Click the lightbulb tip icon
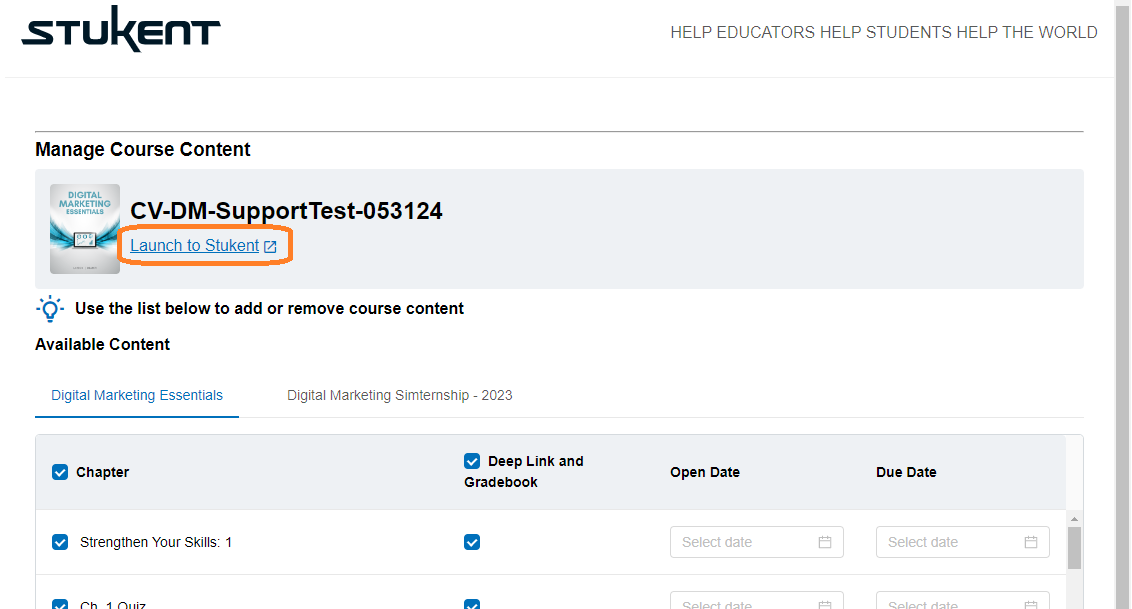This screenshot has width=1132, height=609. point(50,309)
